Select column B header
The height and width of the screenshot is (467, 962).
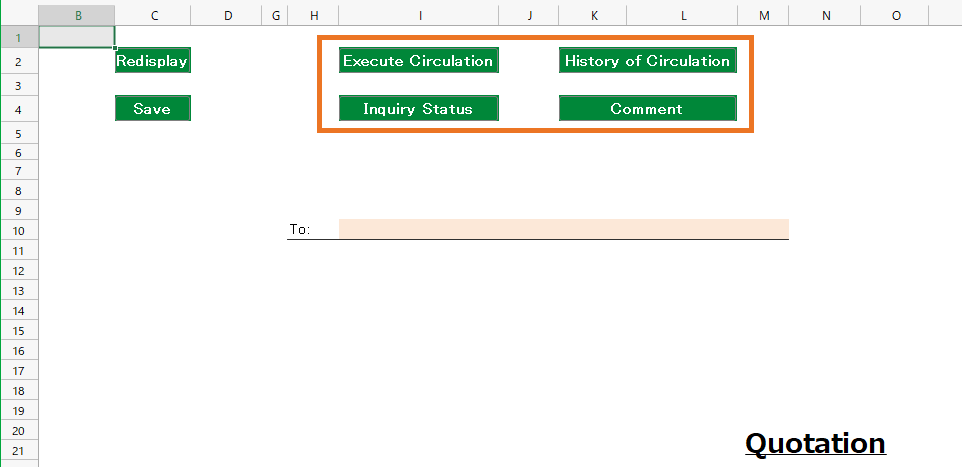pos(76,15)
